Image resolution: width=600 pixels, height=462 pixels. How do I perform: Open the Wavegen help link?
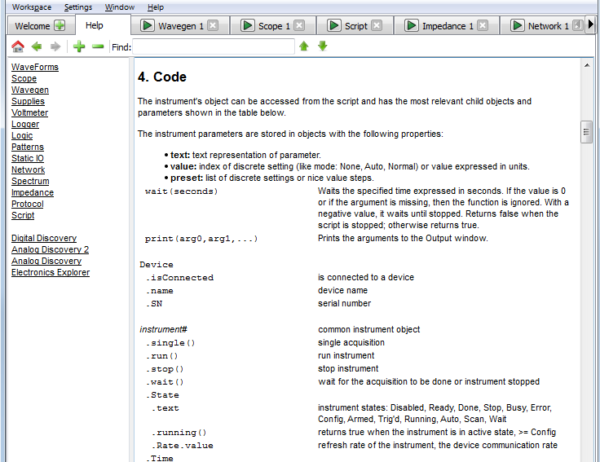[x=30, y=90]
